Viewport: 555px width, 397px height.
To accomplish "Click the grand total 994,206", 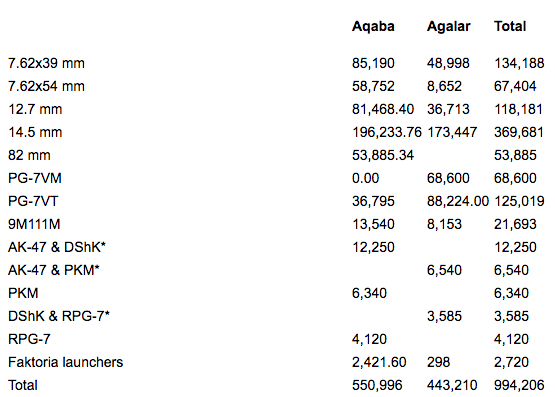I will [x=519, y=385].
